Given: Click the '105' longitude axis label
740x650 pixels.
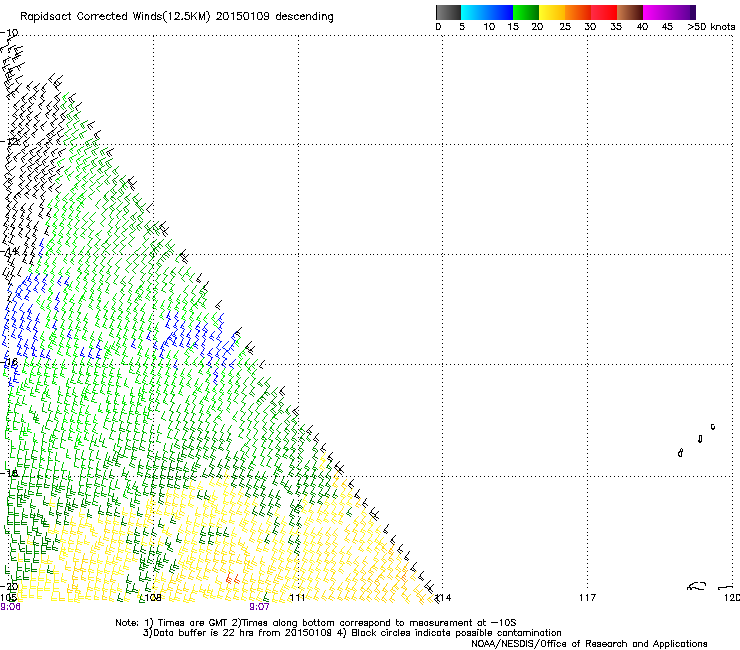Looking at the screenshot, I should (8, 598).
